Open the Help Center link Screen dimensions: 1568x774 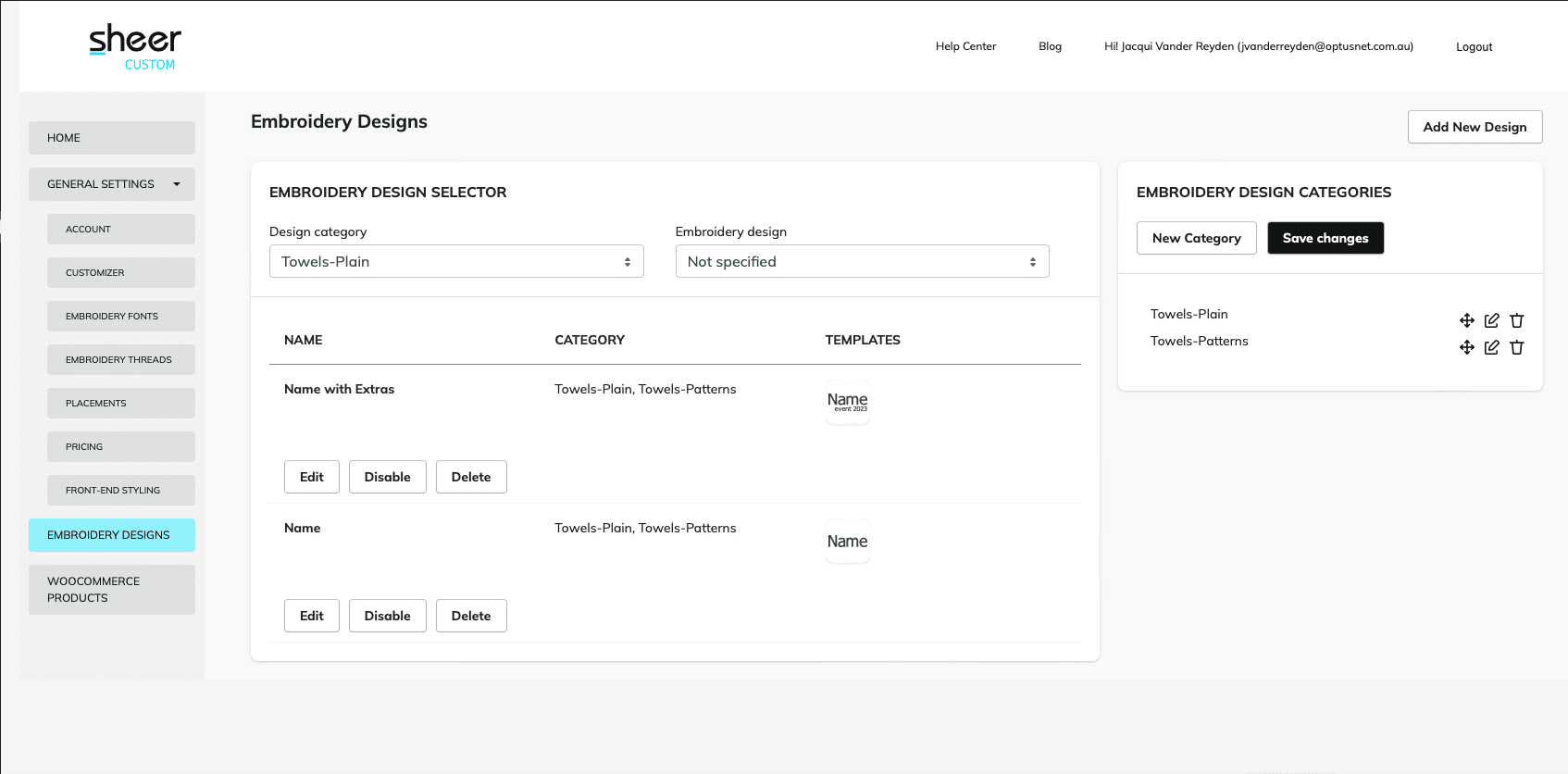(x=965, y=46)
